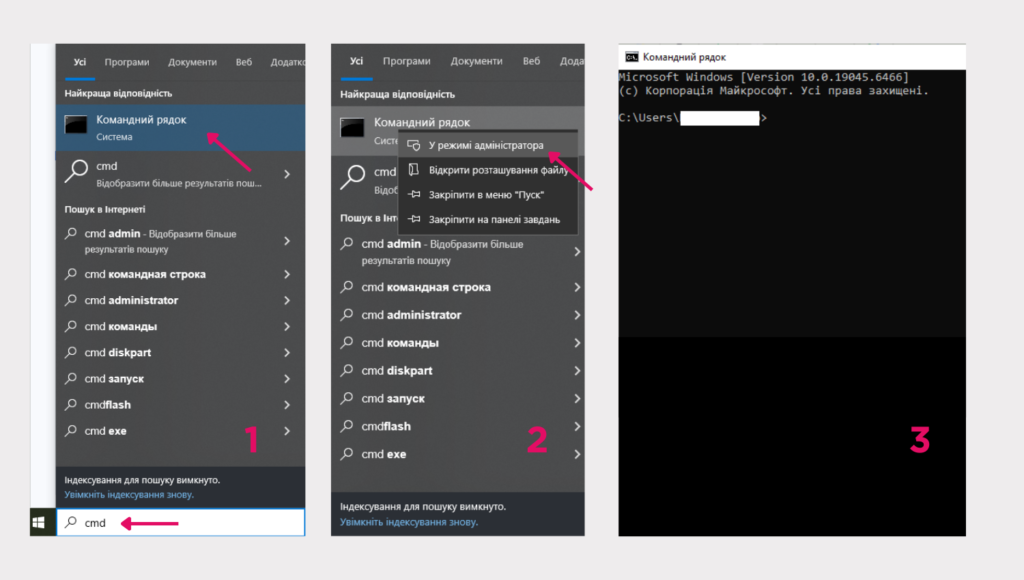Expand 'cmd запуск' chevron in first panel
Screen dimensions: 1024x580
(287, 379)
